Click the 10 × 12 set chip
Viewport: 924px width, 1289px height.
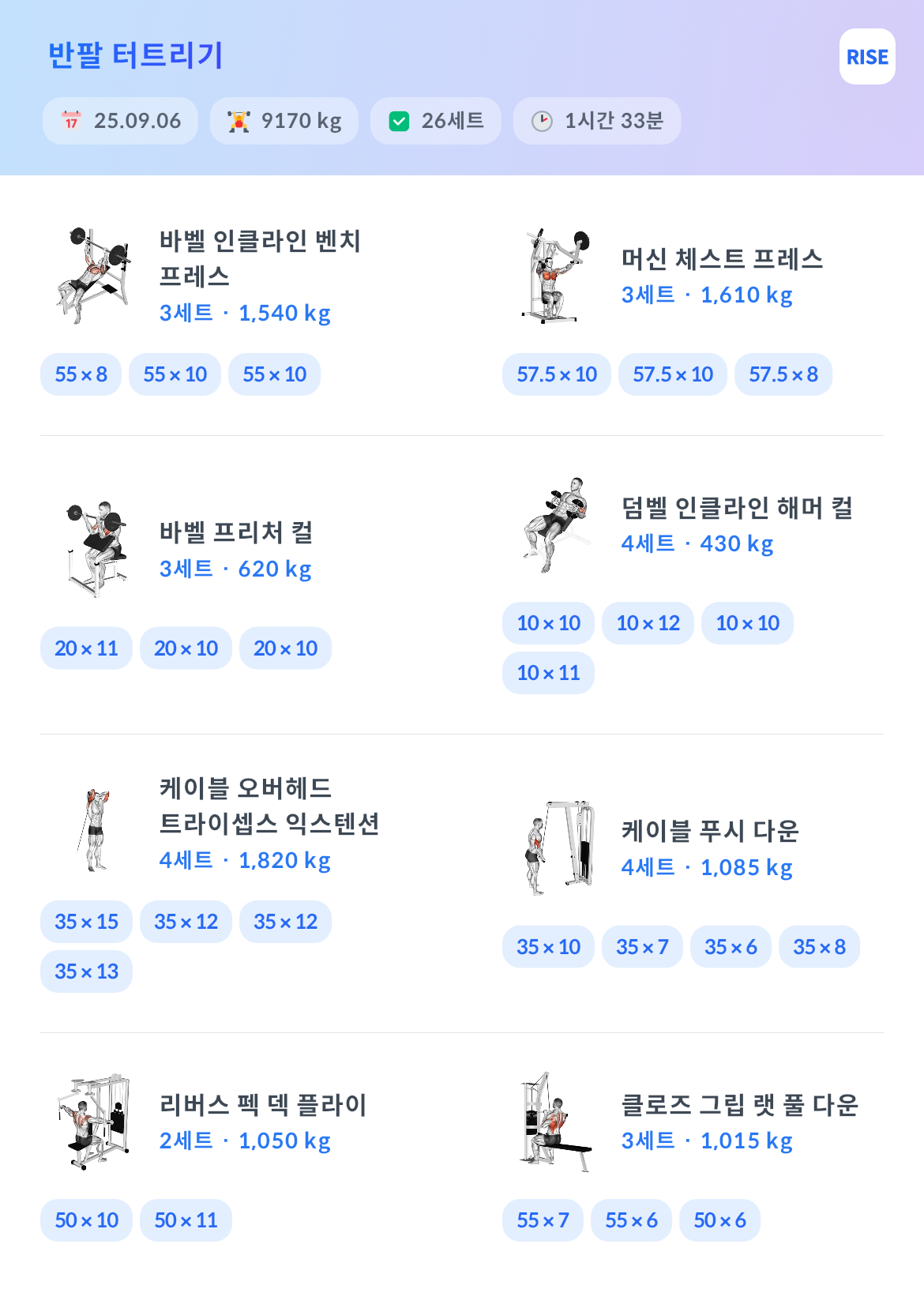(648, 623)
